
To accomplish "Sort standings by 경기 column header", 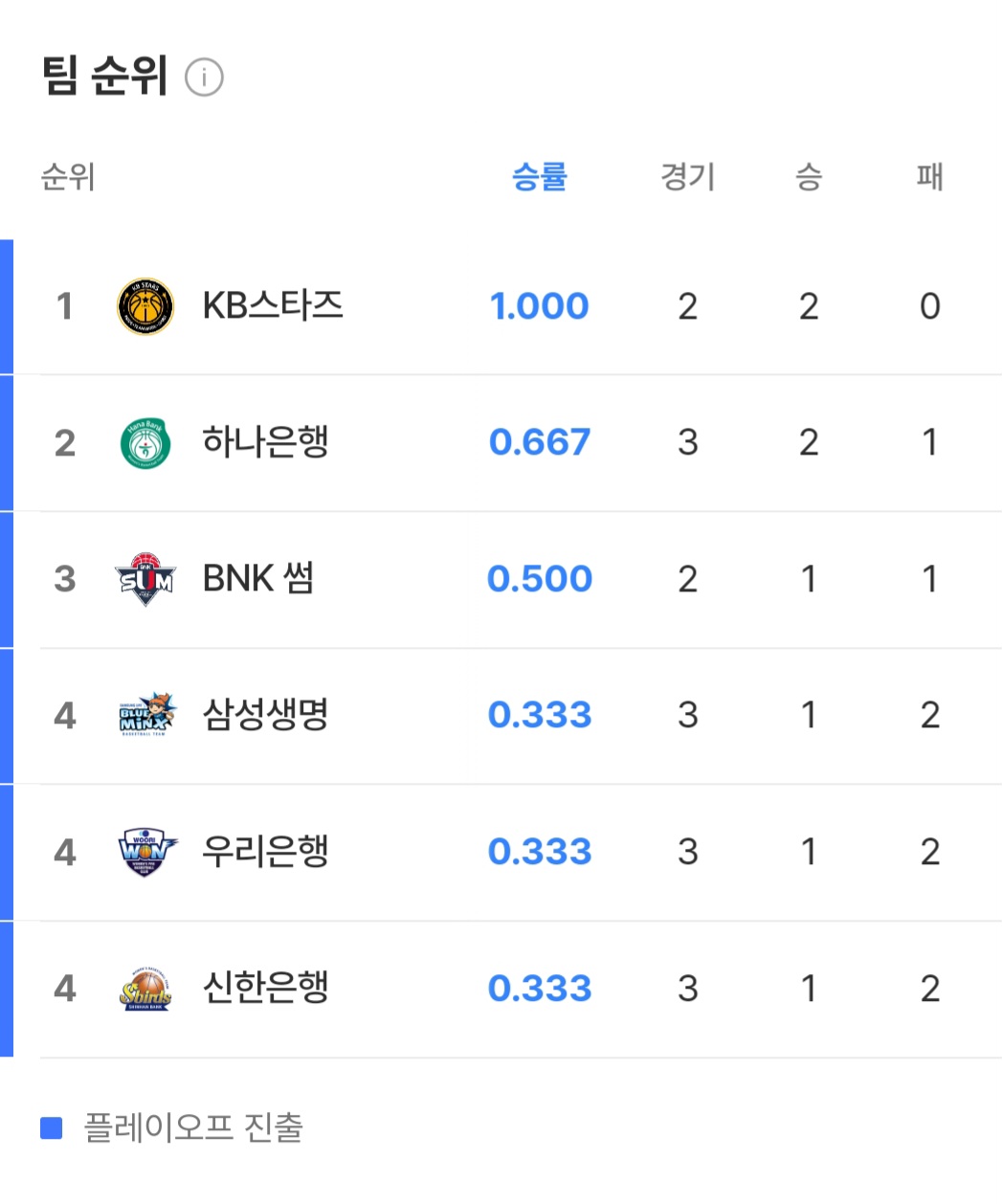I will pos(687,177).
